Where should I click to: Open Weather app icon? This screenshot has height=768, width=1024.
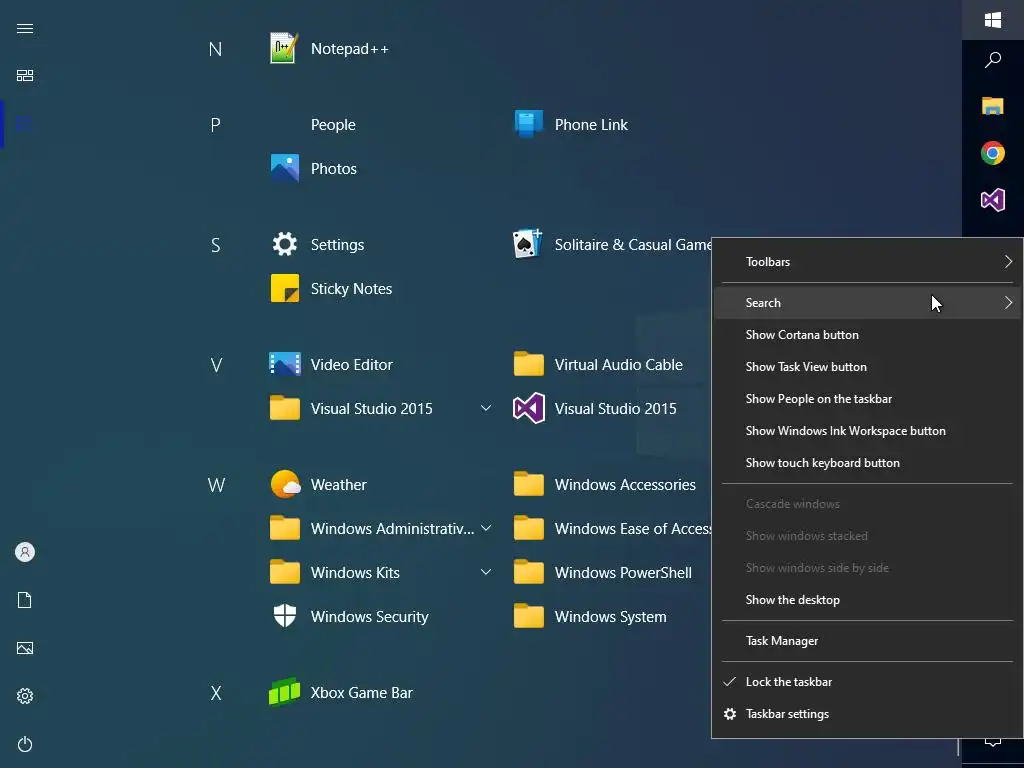point(285,485)
